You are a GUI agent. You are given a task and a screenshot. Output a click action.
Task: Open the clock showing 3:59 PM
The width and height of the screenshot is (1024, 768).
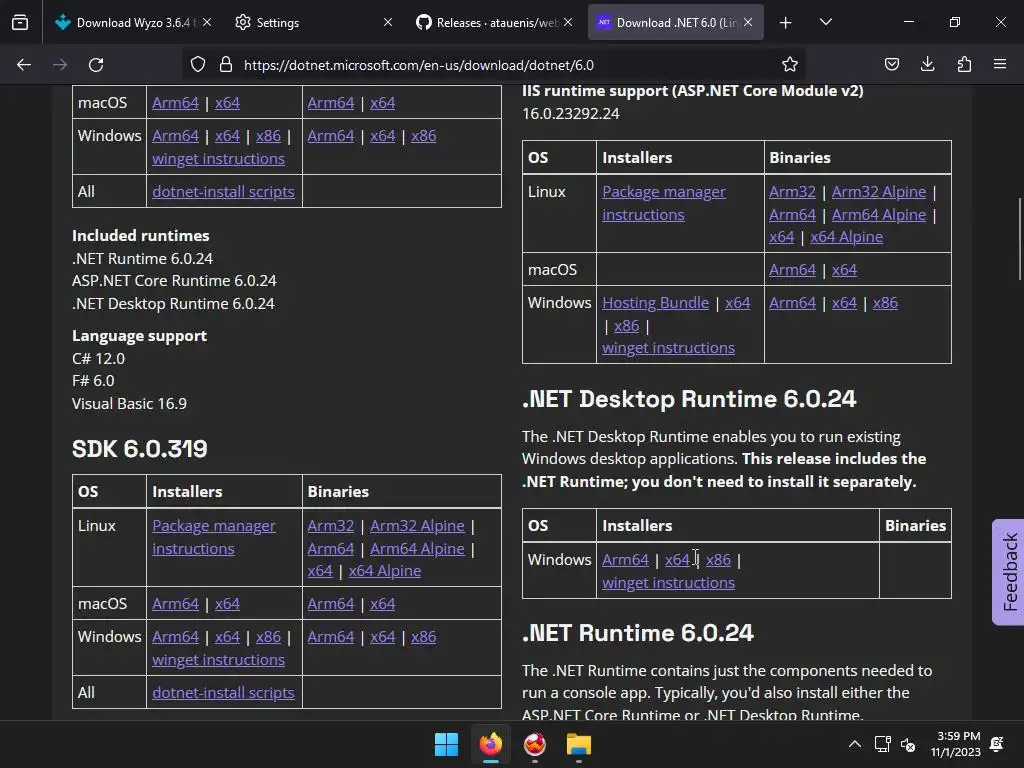tap(955, 744)
